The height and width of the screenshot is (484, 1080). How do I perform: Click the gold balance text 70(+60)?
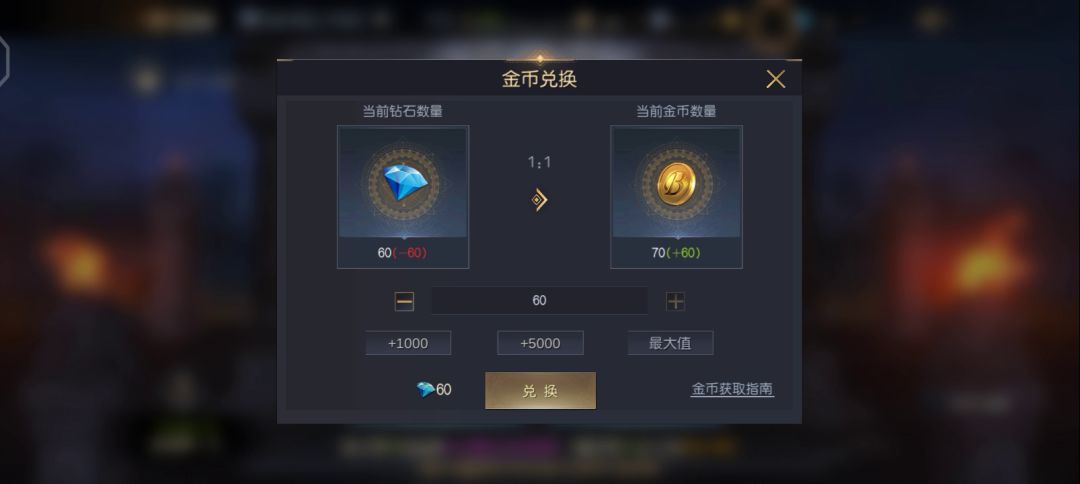point(676,253)
